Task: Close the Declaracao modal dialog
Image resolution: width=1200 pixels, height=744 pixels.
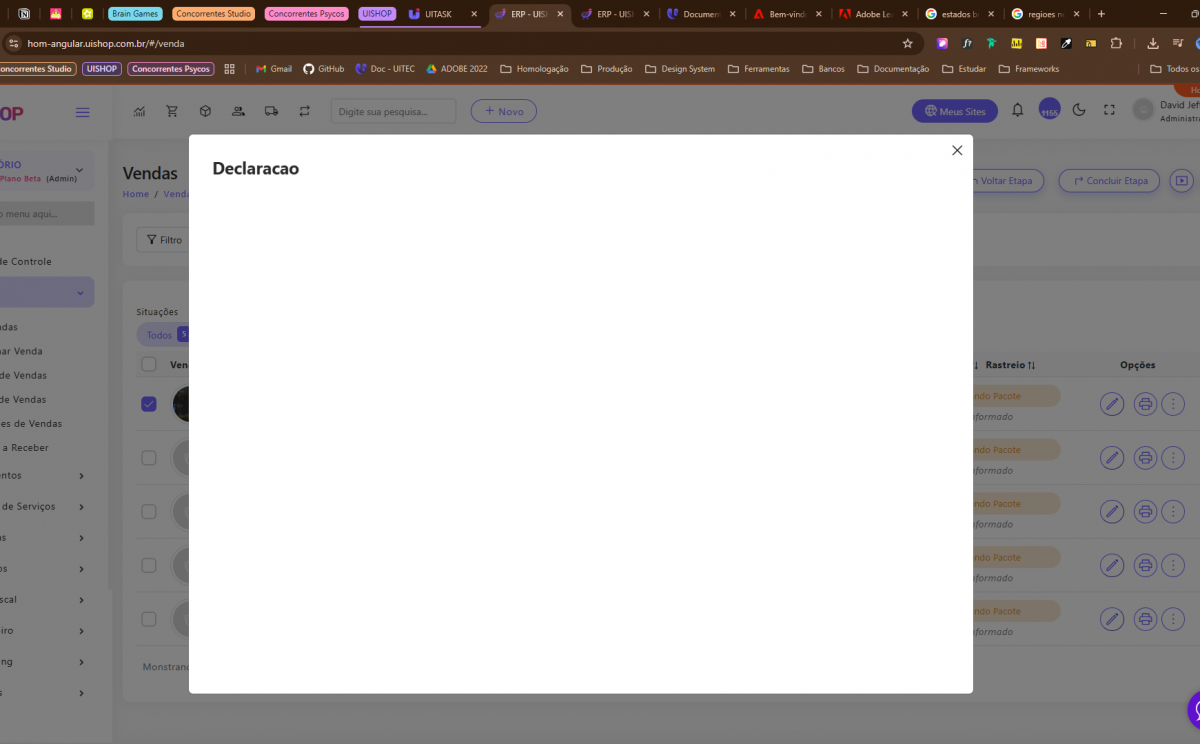Action: click(957, 150)
